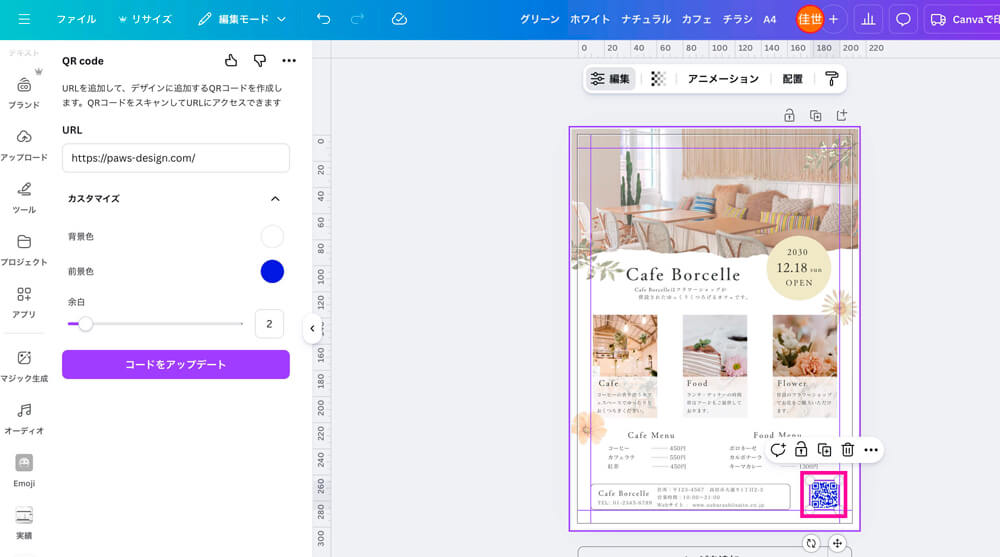Viewport: 1000px width, 557px height.
Task: Click the thumbs down icon in QR code panel
Action: click(260, 61)
